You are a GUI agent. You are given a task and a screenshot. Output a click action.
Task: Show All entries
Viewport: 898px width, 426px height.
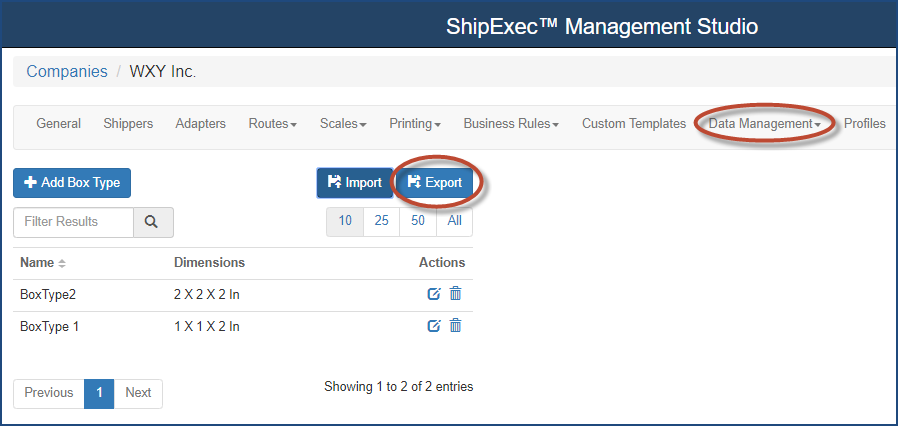(454, 221)
